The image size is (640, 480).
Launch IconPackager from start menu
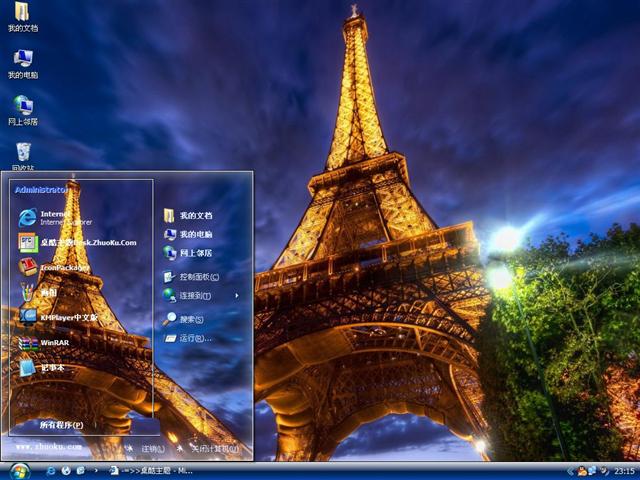53,267
